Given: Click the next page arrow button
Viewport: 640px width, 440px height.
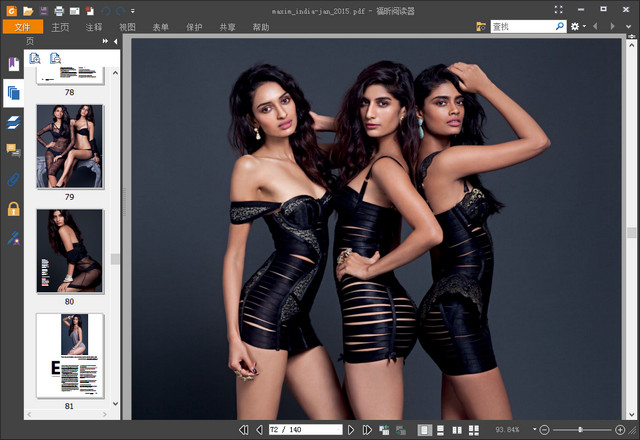Looking at the screenshot, I should [351, 430].
